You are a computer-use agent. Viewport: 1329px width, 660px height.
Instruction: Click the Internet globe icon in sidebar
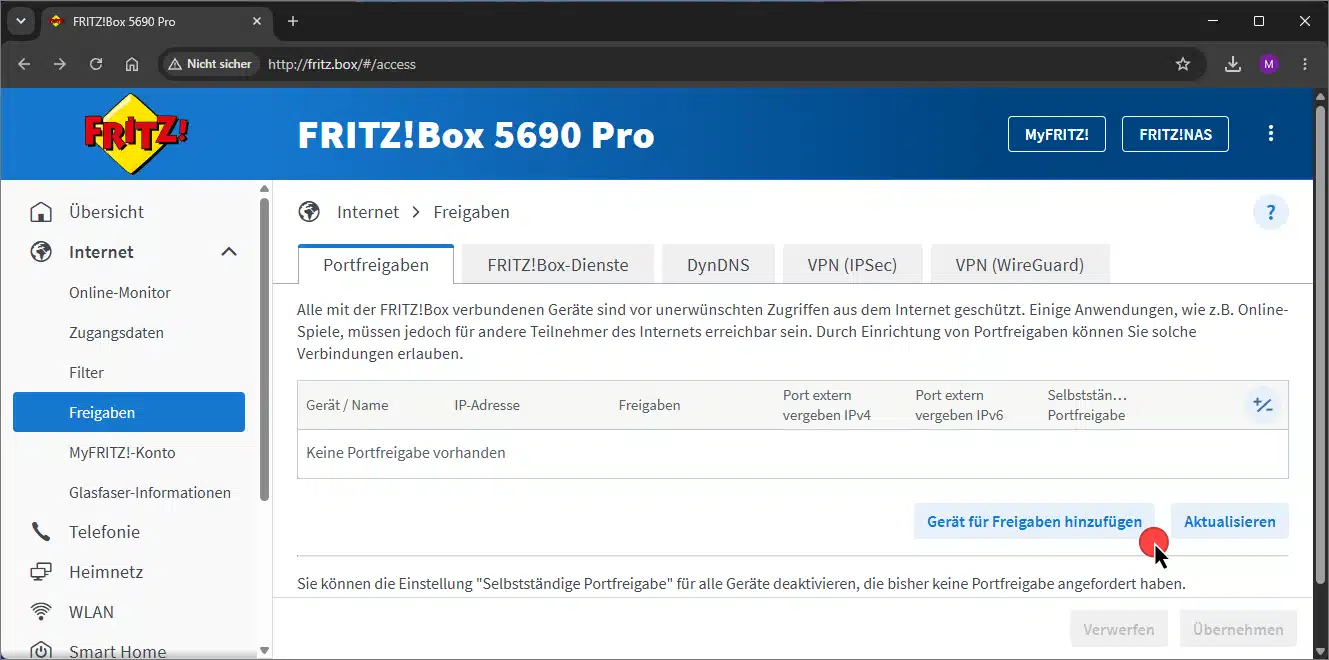(x=41, y=252)
